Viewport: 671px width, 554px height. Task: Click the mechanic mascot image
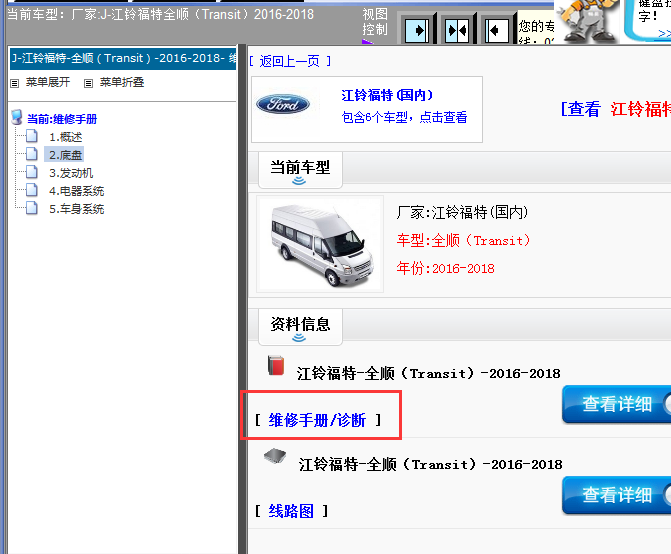588,21
